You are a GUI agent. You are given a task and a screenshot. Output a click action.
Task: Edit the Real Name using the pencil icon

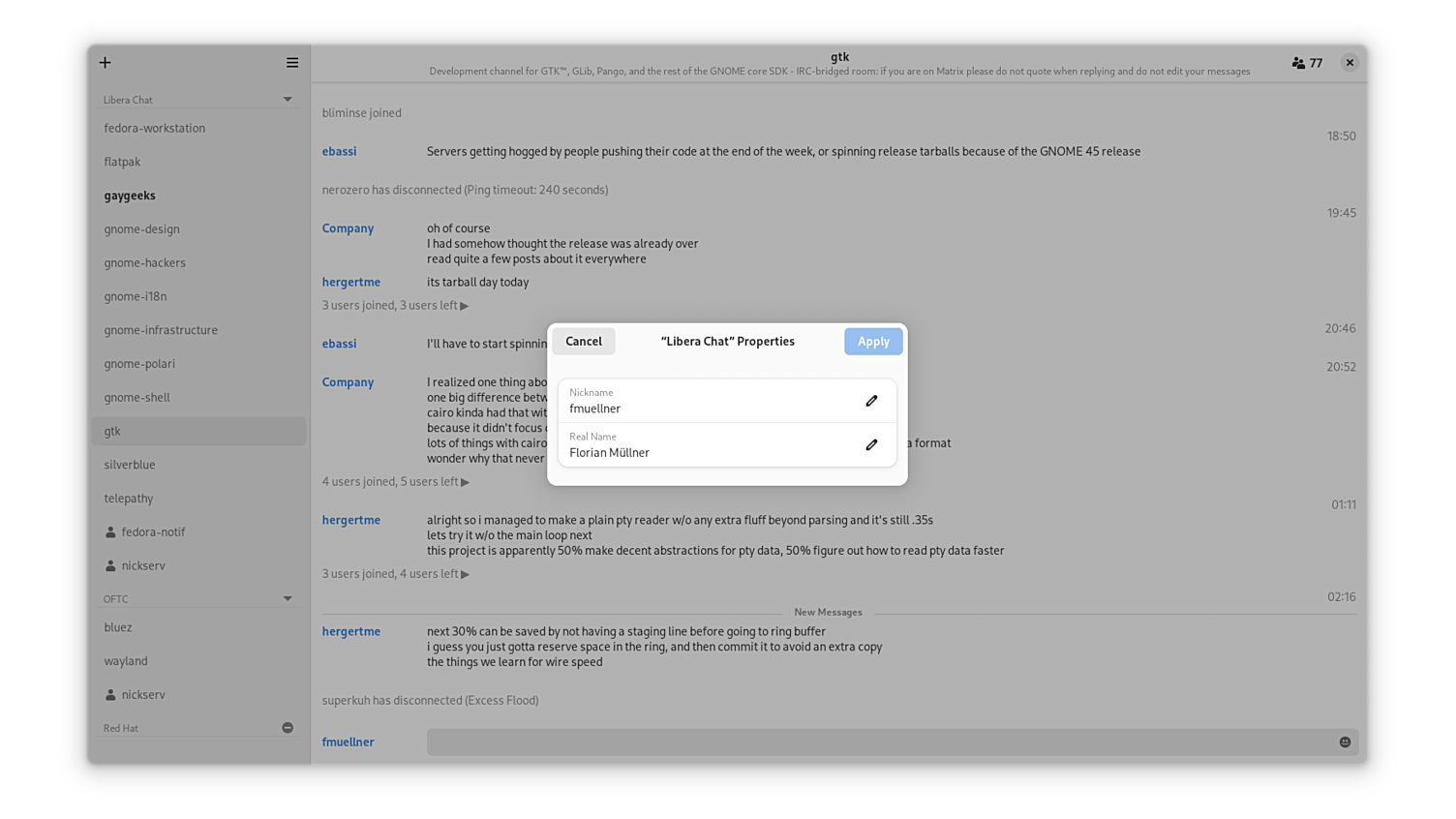click(871, 445)
